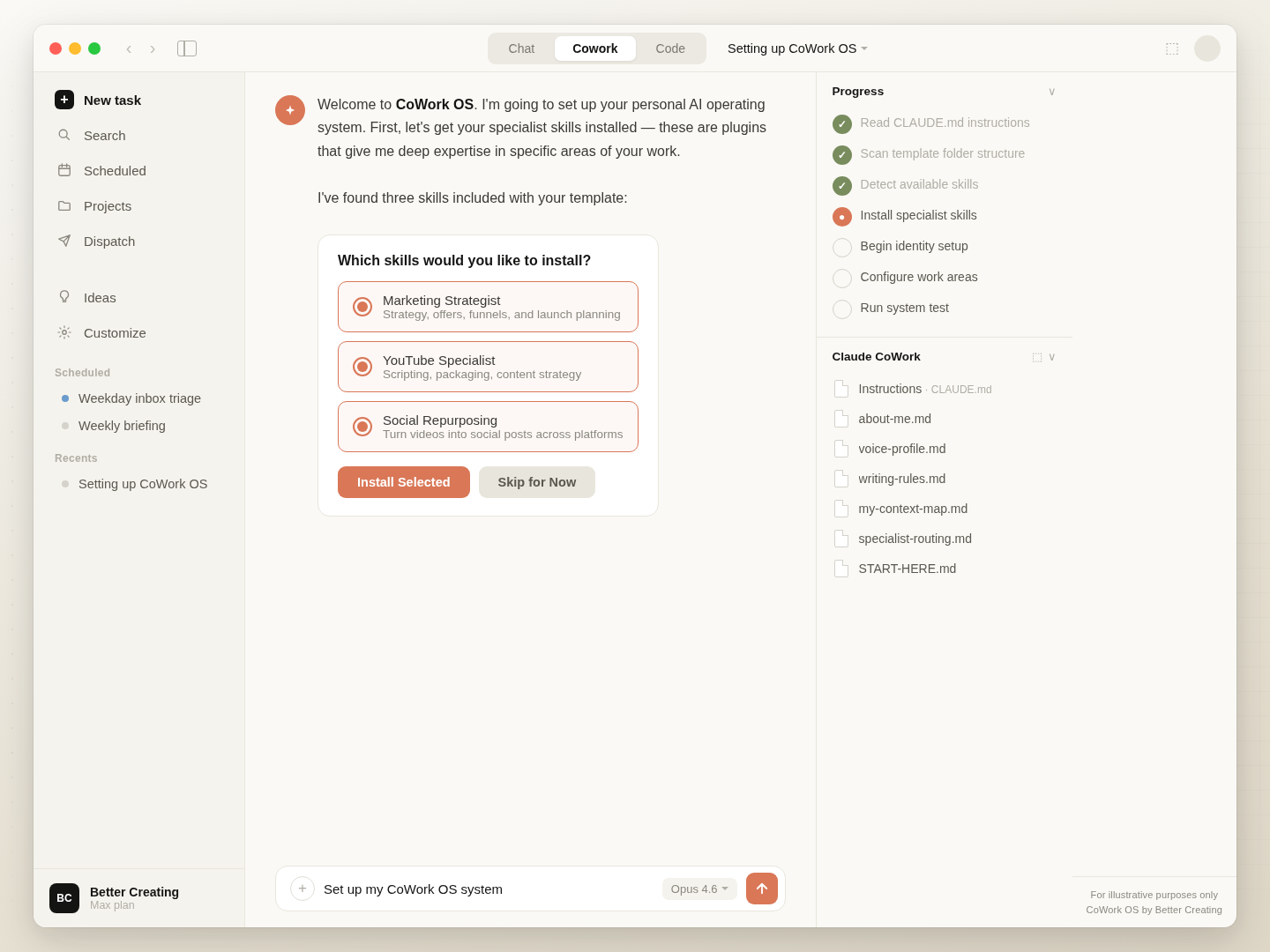1270x952 pixels.
Task: Open the Customize settings
Action: click(x=114, y=333)
